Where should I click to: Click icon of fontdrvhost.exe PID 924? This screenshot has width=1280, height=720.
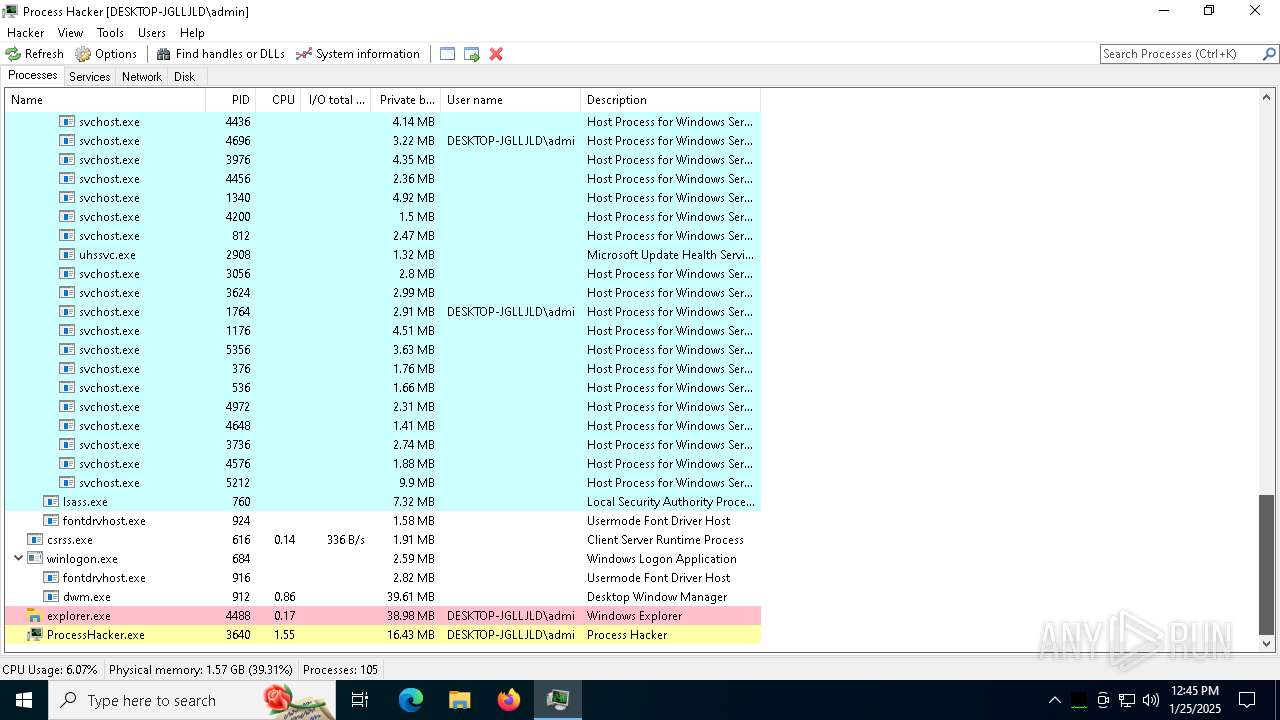[51, 521]
